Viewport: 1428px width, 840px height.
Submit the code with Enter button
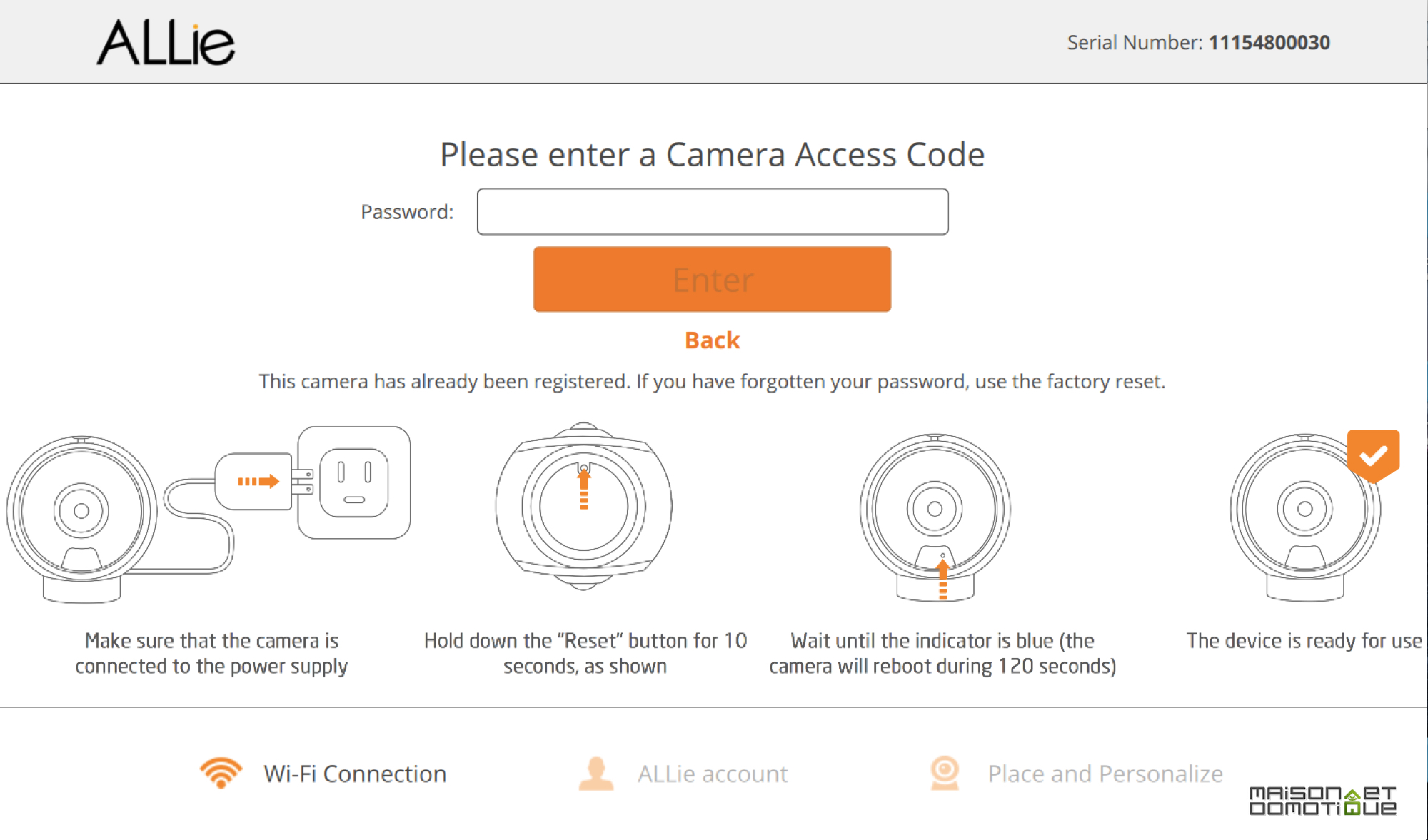pyautogui.click(x=712, y=279)
